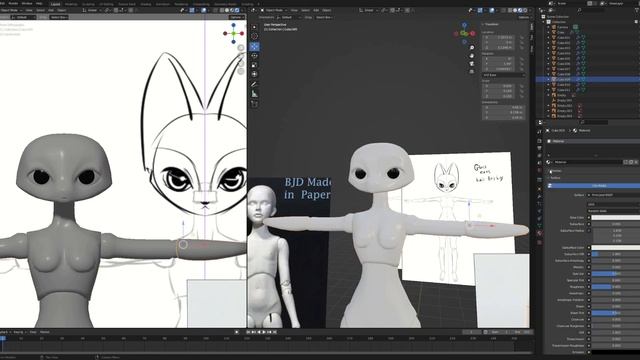The width and height of the screenshot is (640, 360).
Task: Select the Rotate tool in right viewport toolbar
Action: click(x=254, y=56)
